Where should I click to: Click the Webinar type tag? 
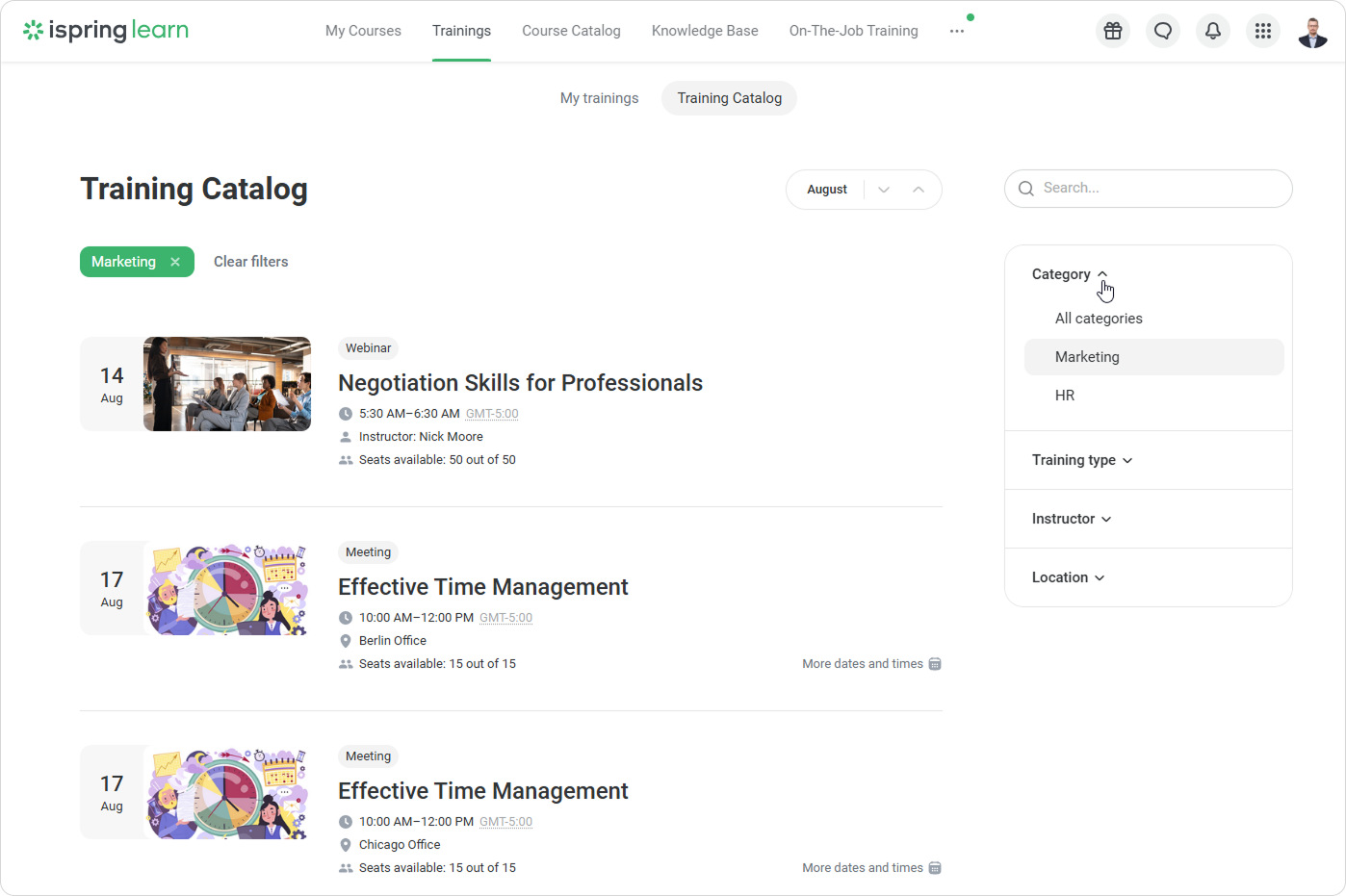(x=368, y=348)
